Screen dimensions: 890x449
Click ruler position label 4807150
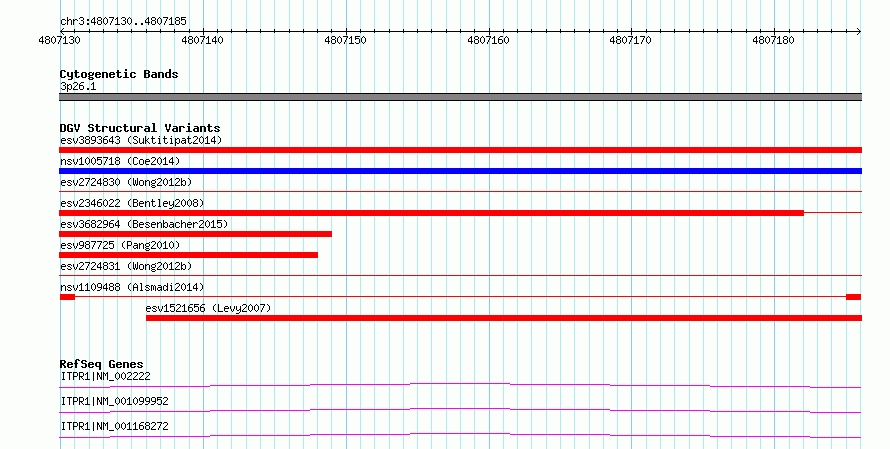point(346,40)
